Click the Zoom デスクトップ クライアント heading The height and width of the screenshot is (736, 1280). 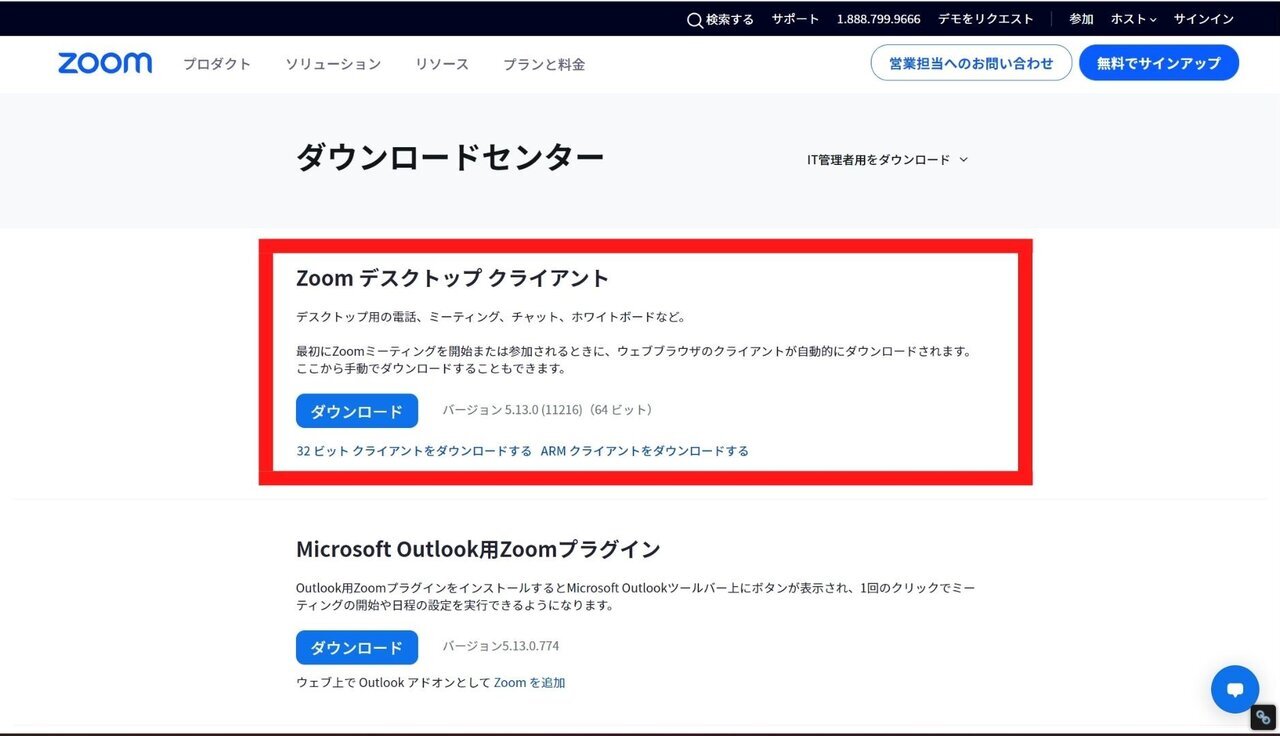[452, 278]
